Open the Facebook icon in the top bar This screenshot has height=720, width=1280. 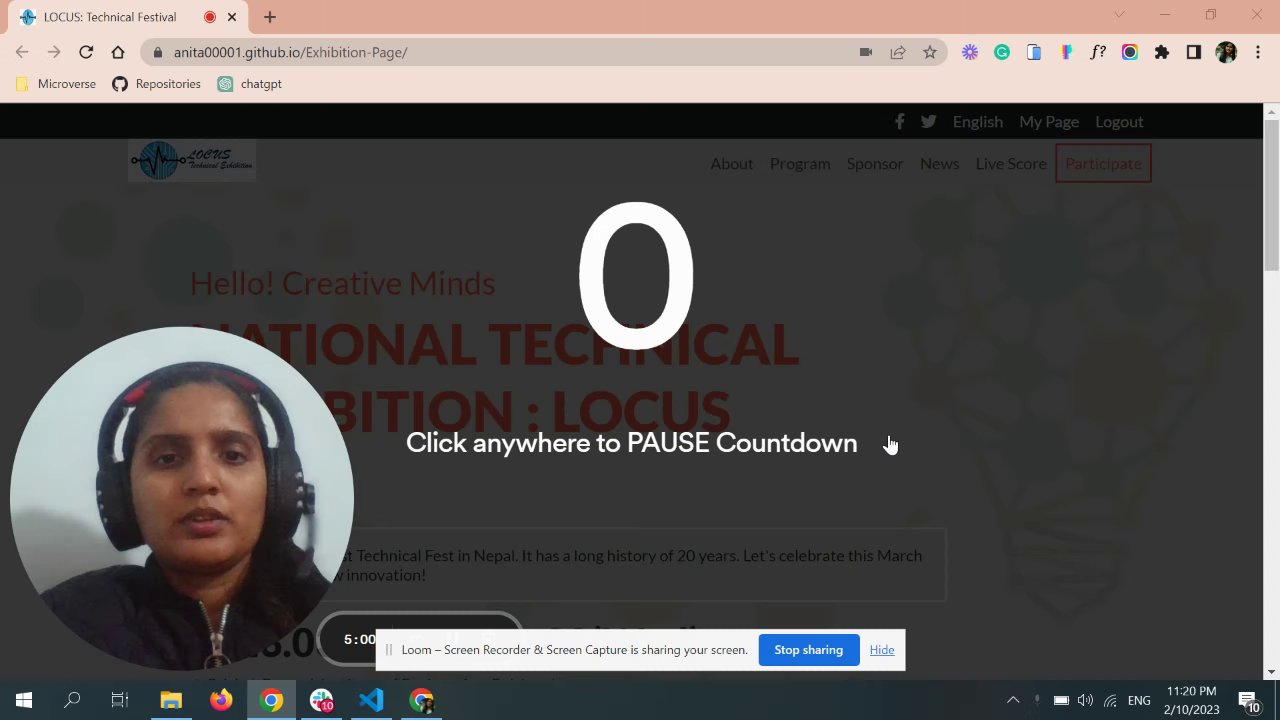(899, 121)
